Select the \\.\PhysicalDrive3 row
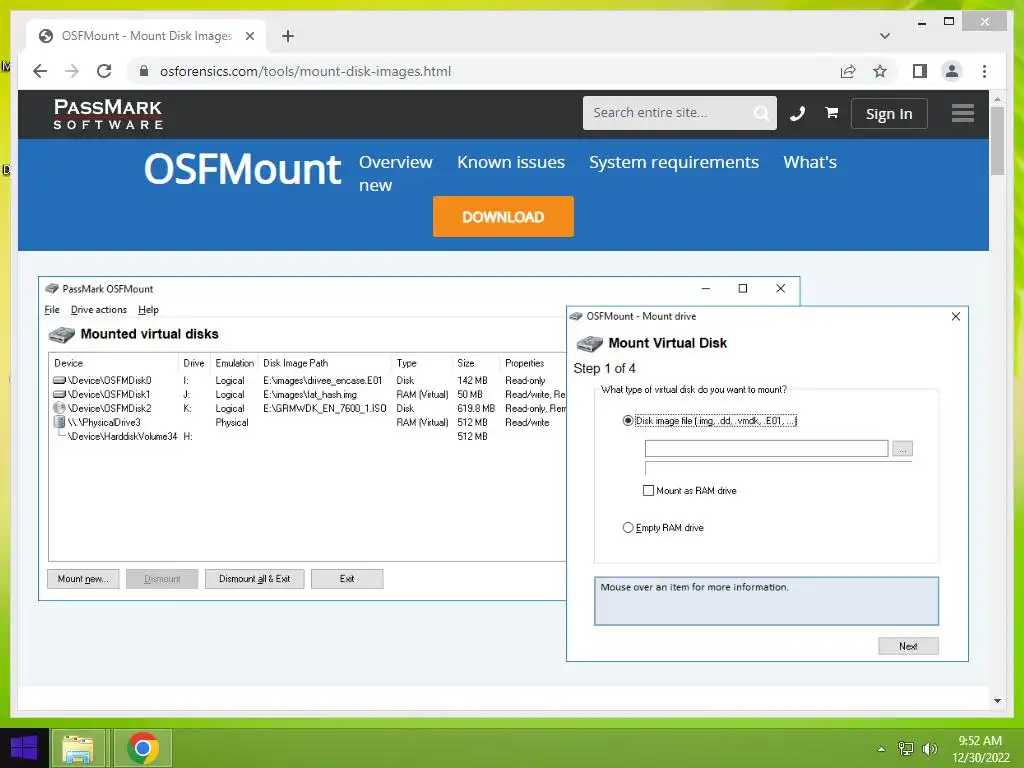The height and width of the screenshot is (768, 1024). (307, 423)
